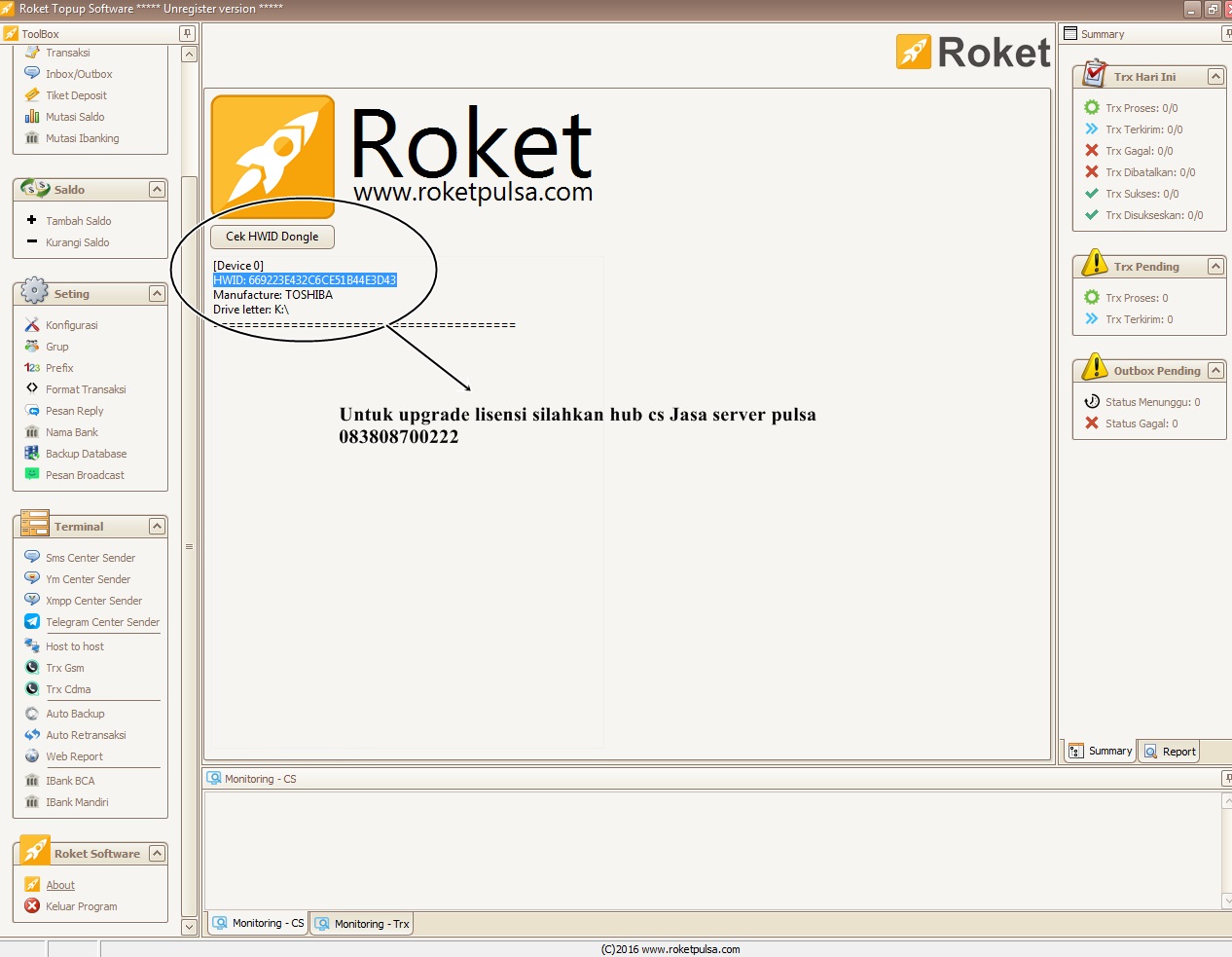1232x957 pixels.
Task: Select the HWID text line
Action: [305, 279]
